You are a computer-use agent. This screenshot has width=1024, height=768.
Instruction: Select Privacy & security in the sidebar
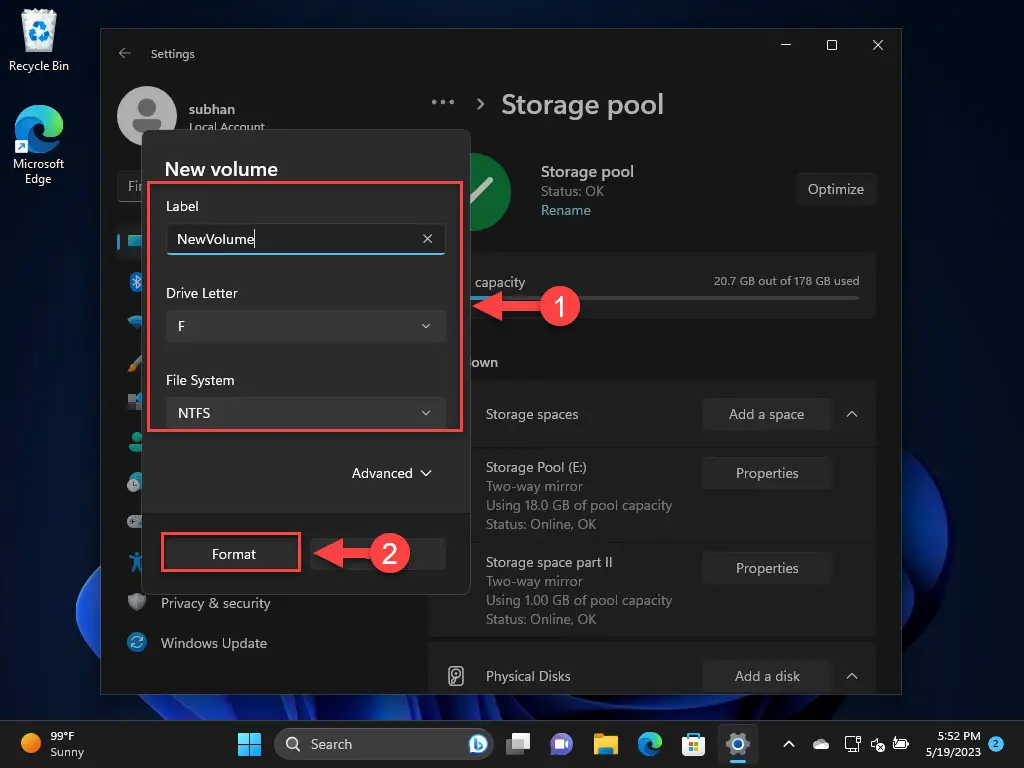tap(216, 603)
